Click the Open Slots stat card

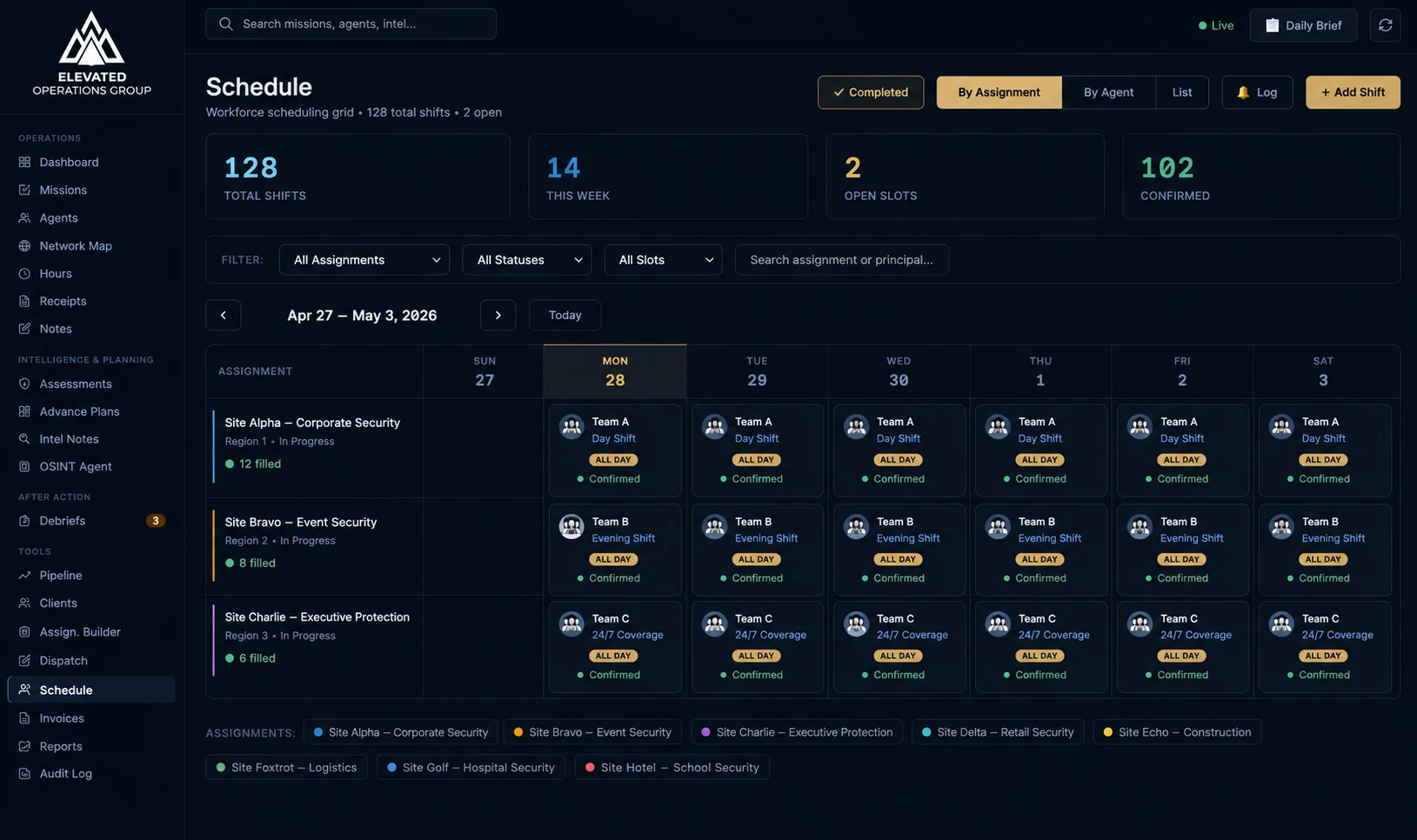965,177
